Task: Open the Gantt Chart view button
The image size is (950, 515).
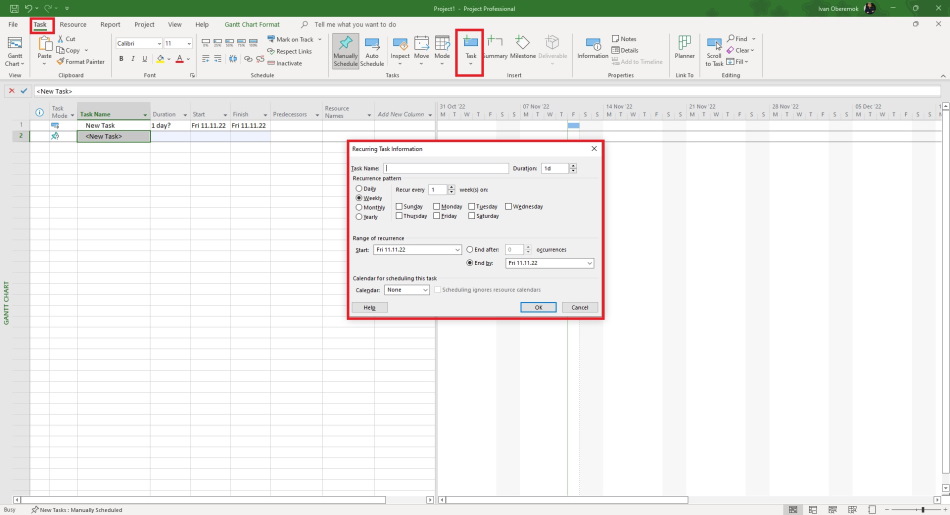Action: [15, 51]
